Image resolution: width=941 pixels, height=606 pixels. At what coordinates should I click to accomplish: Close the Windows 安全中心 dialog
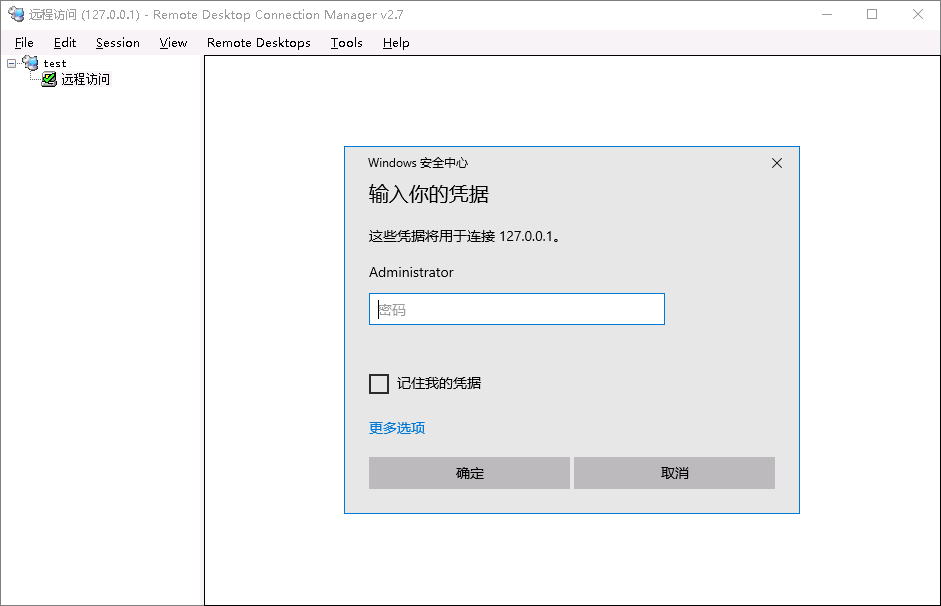click(x=777, y=163)
